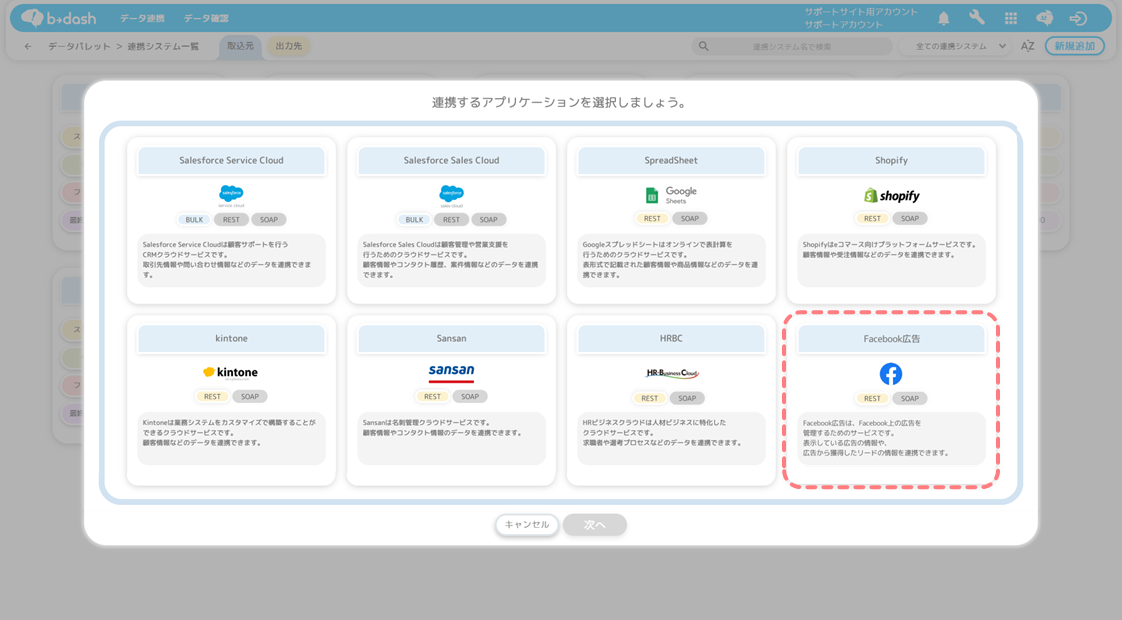Select SOAP on SpreadSheet card
This screenshot has width=1122, height=620.
[690, 218]
